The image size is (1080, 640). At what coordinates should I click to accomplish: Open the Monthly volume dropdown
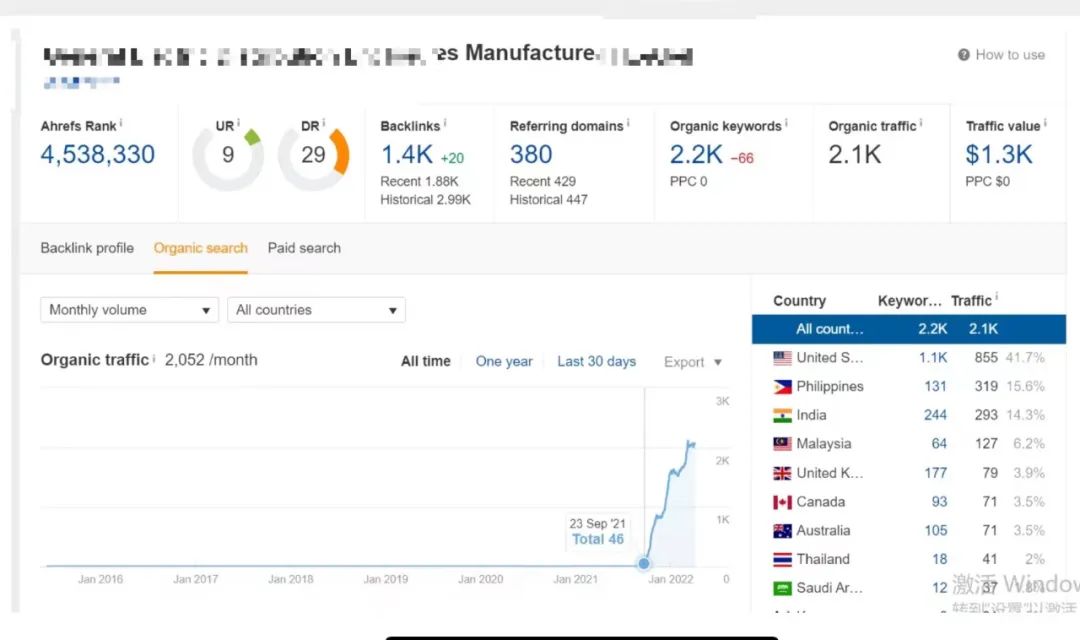[x=129, y=310]
